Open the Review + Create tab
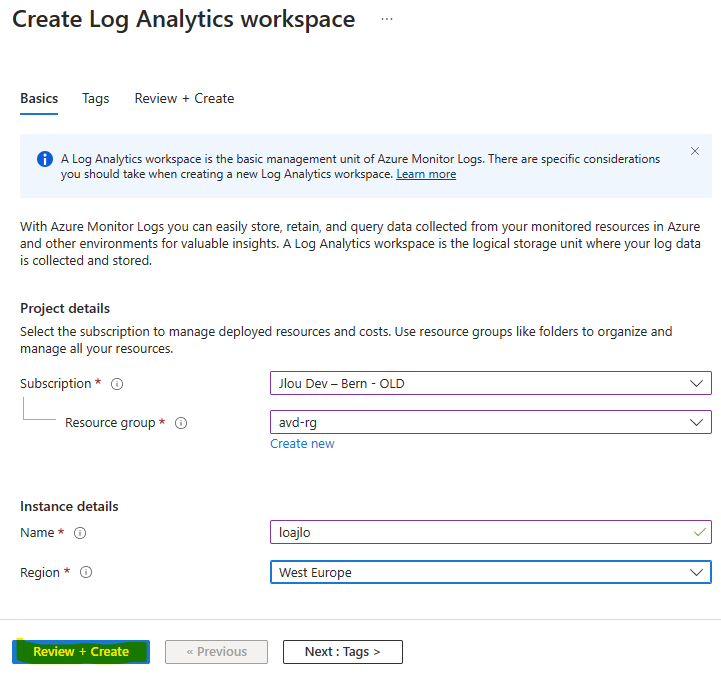The width and height of the screenshot is (721, 680). point(184,98)
